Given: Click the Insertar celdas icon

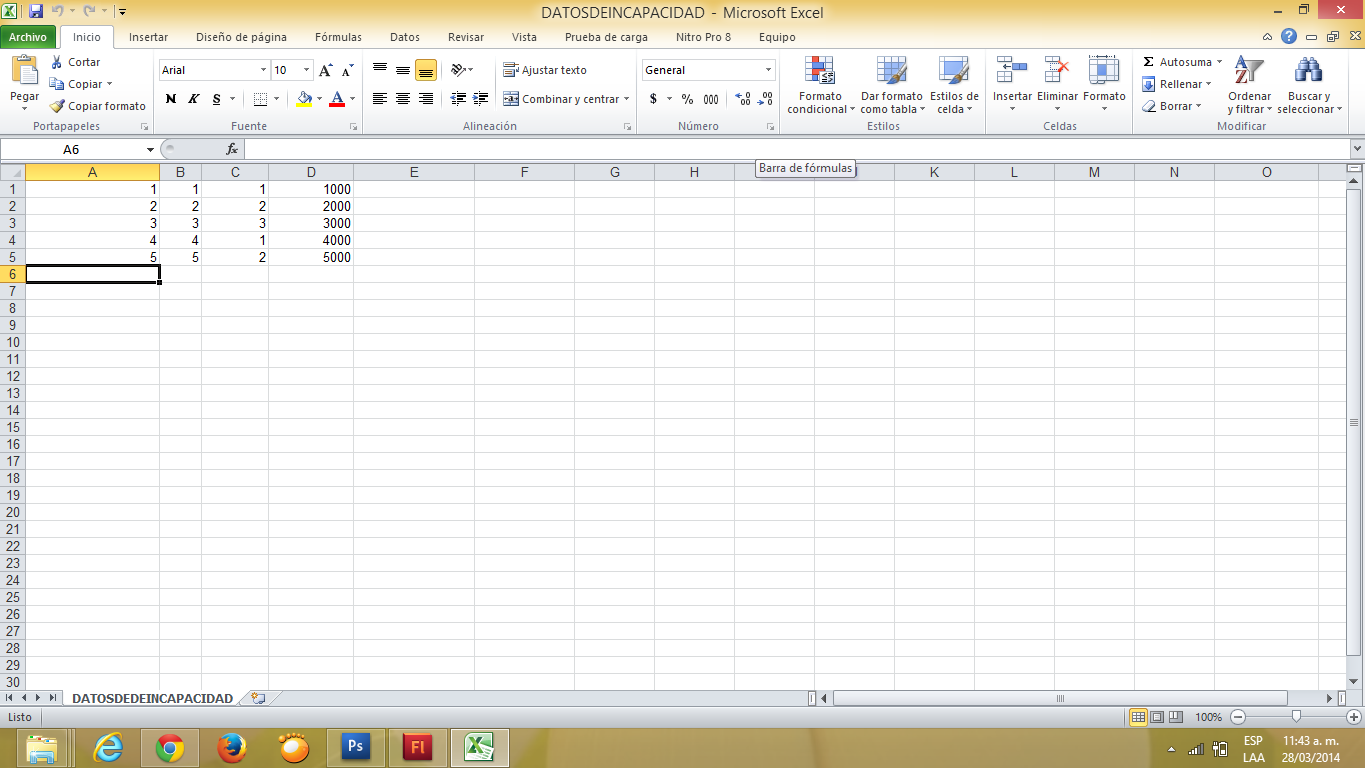Looking at the screenshot, I should 1011,72.
